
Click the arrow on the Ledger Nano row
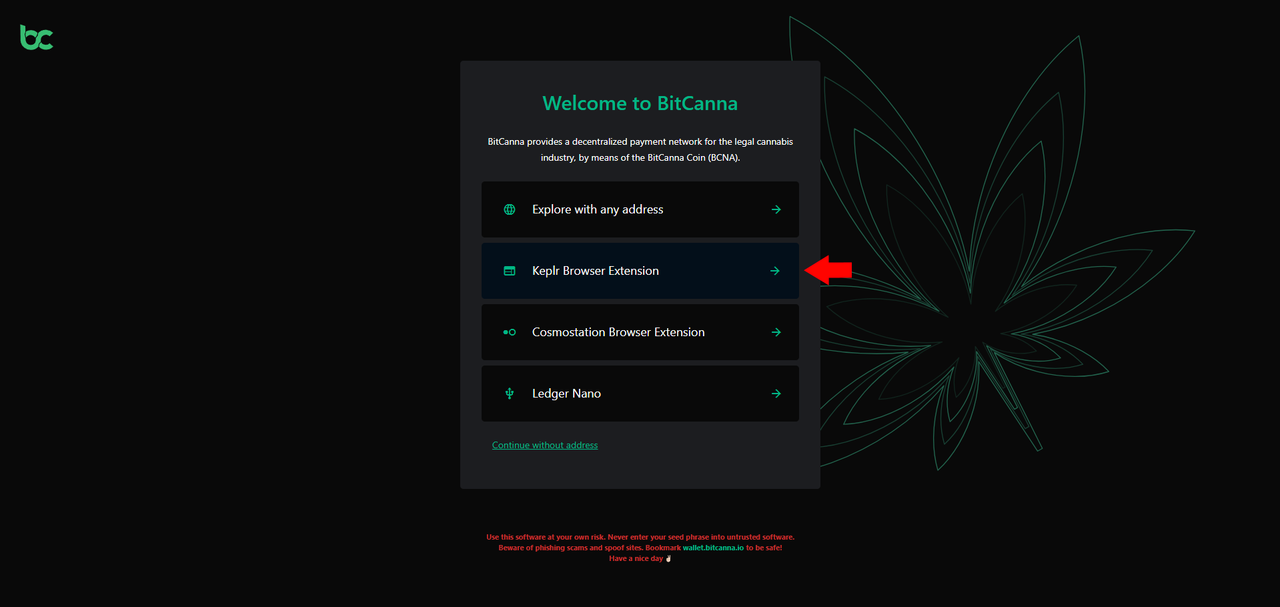[776, 394]
